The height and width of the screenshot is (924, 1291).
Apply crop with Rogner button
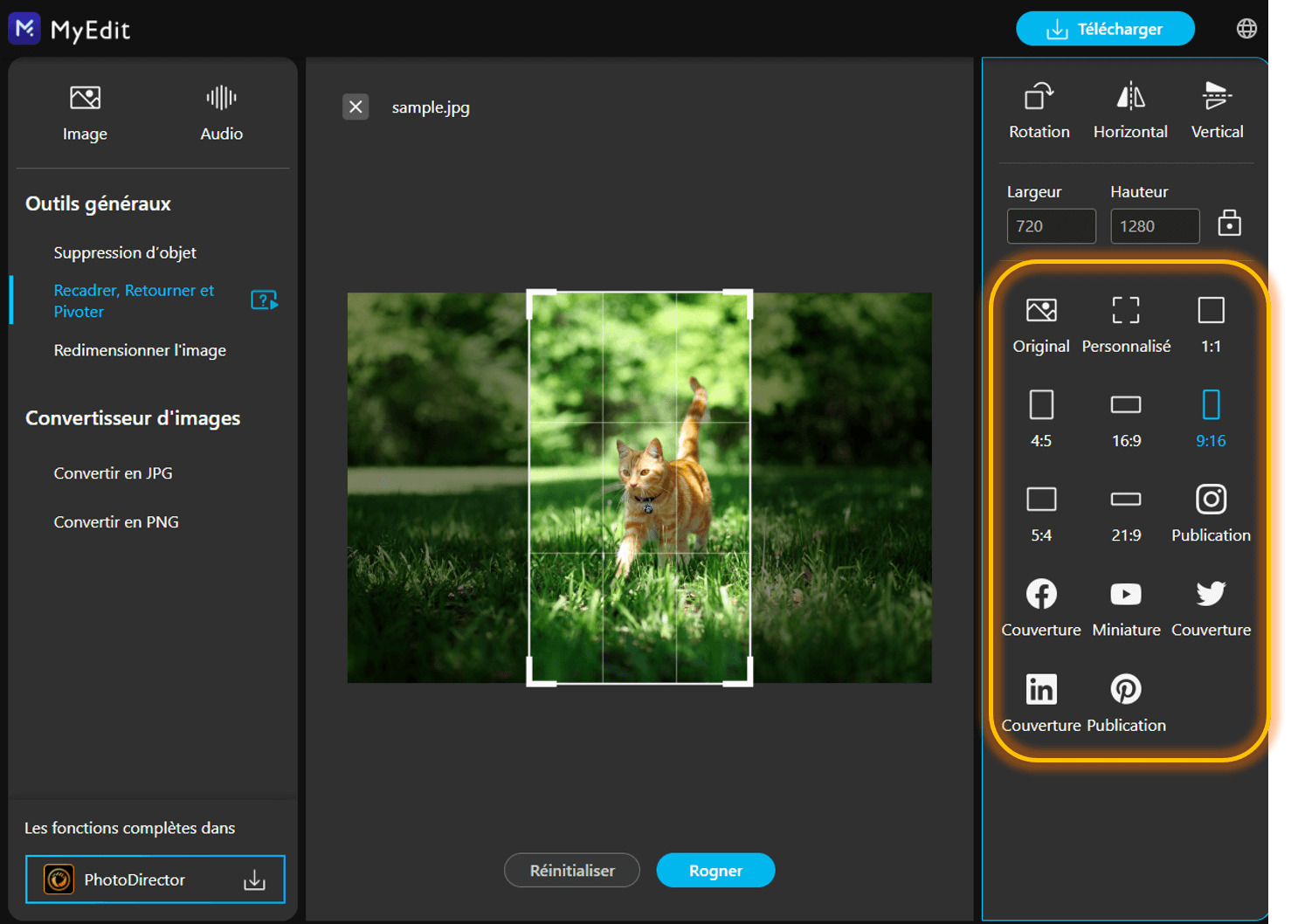coord(715,870)
